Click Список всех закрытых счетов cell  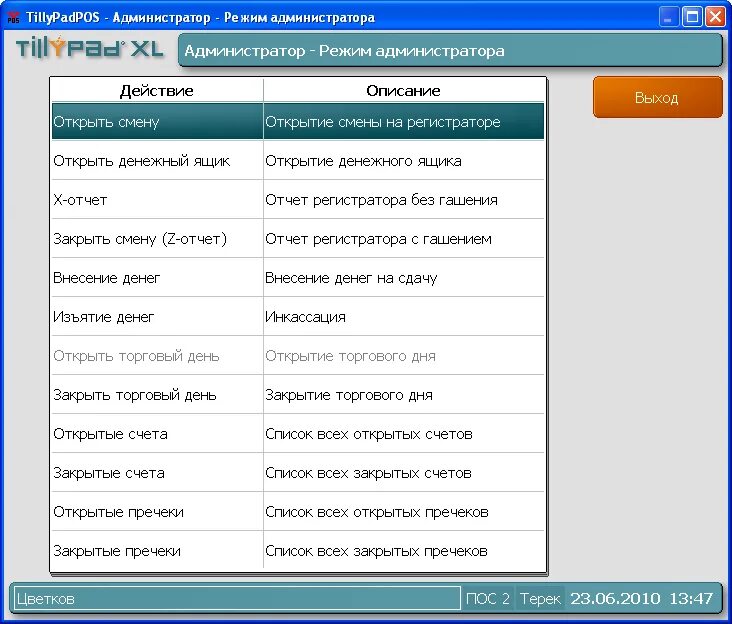(404, 472)
